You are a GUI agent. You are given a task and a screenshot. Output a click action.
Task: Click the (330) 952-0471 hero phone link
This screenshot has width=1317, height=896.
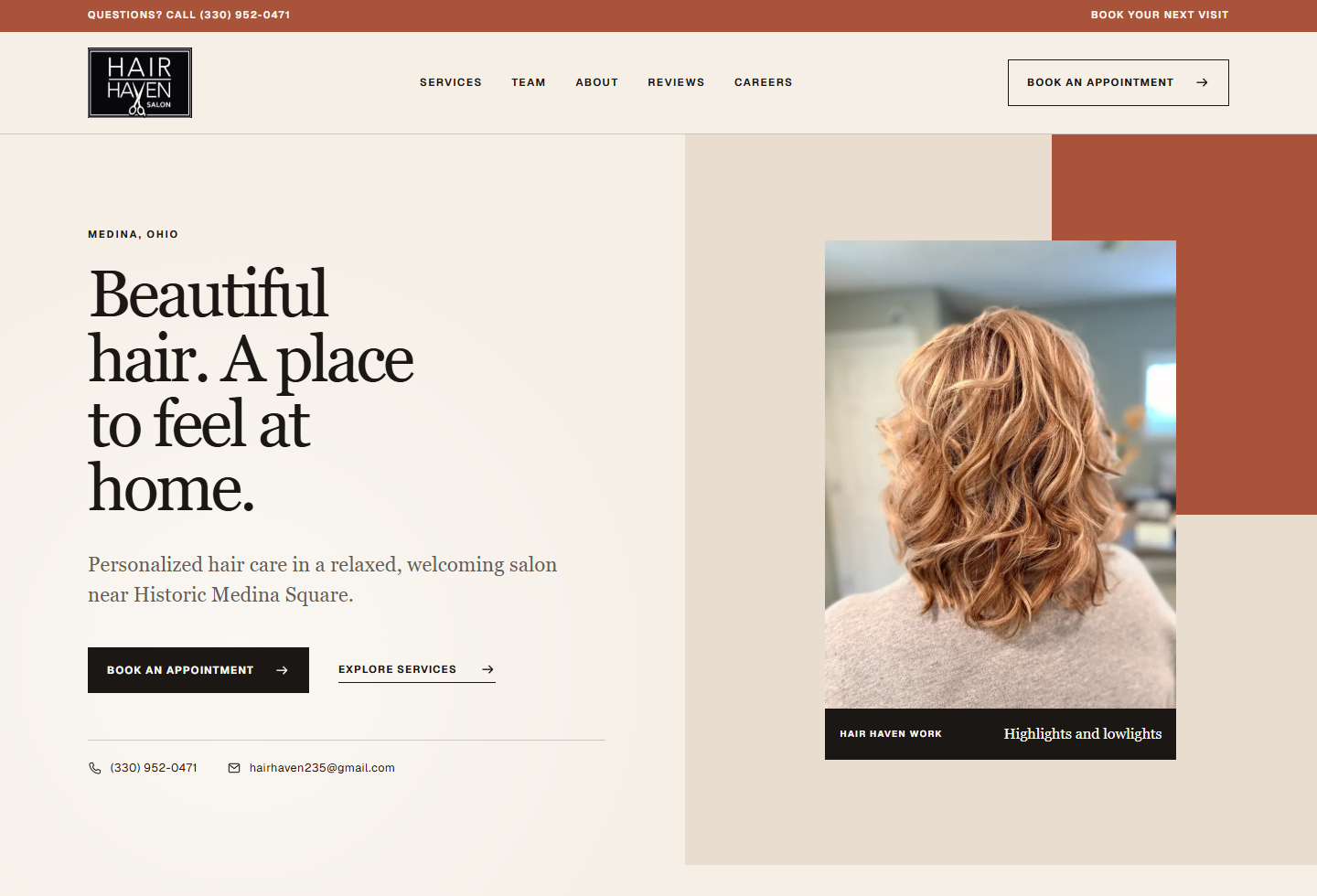coord(143,768)
